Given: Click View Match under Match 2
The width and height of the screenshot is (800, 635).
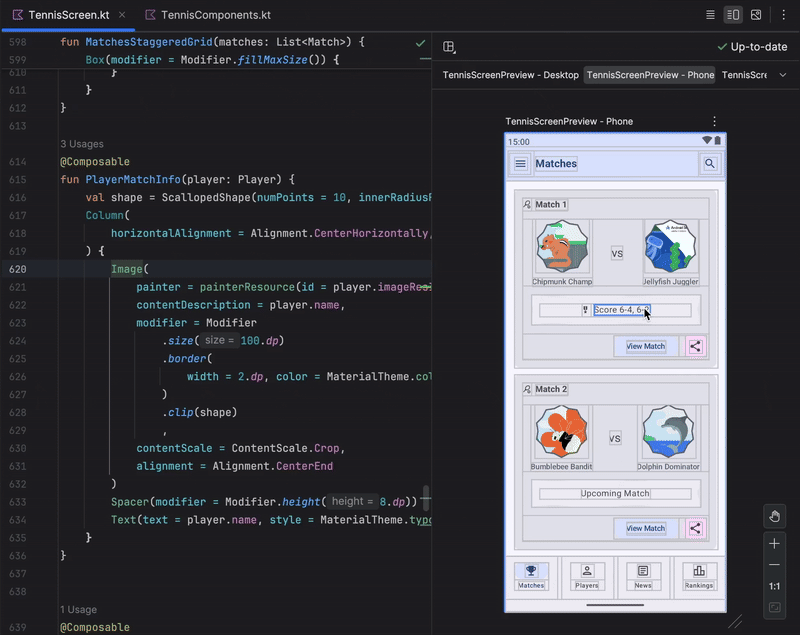Looking at the screenshot, I should pyautogui.click(x=644, y=528).
